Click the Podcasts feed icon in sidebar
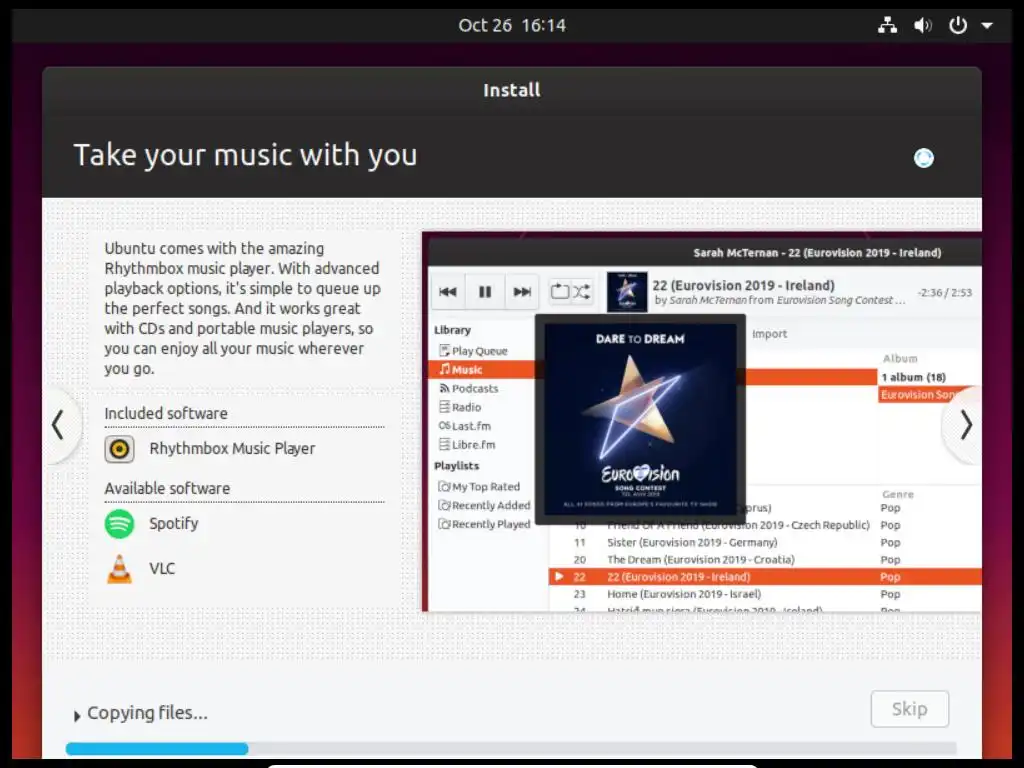1024x768 pixels. 445,389
